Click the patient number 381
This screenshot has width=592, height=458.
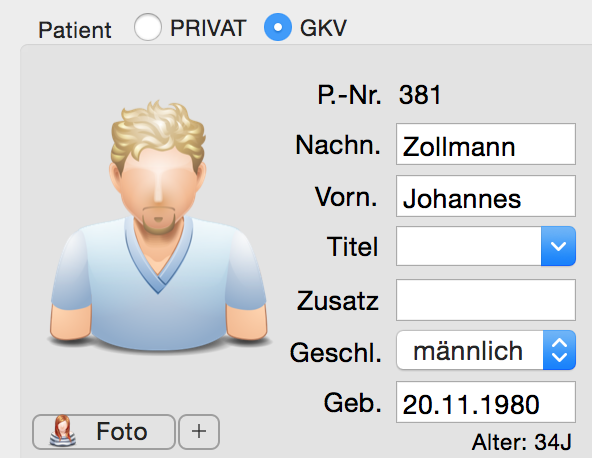pos(420,94)
